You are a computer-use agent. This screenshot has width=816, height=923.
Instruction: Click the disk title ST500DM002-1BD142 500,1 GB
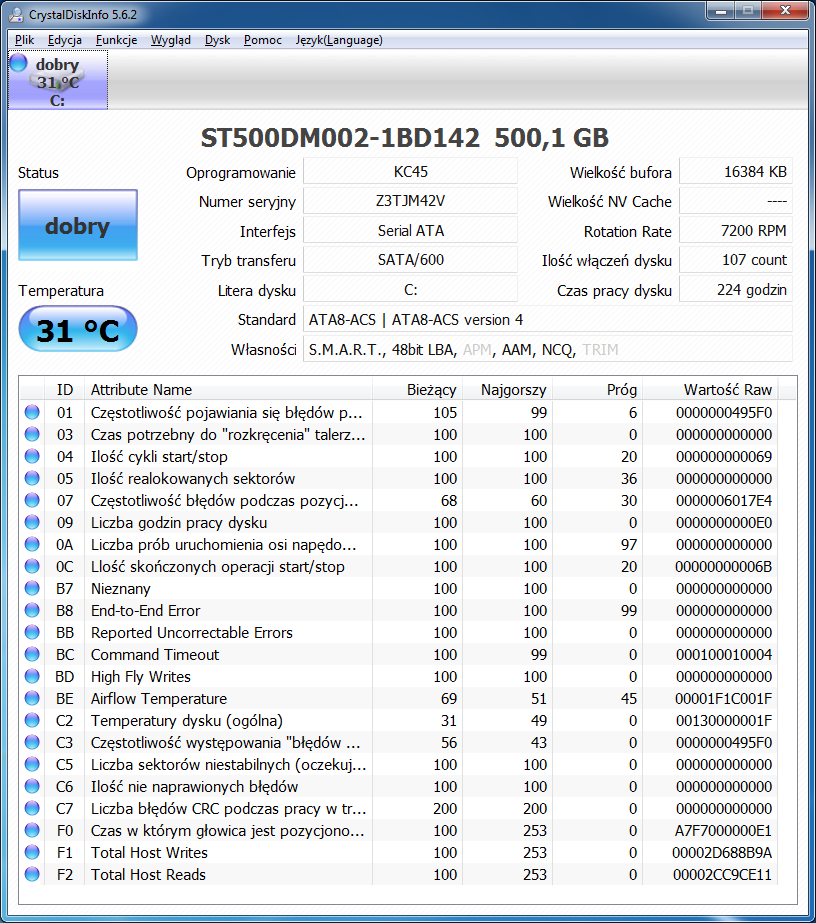(x=404, y=138)
